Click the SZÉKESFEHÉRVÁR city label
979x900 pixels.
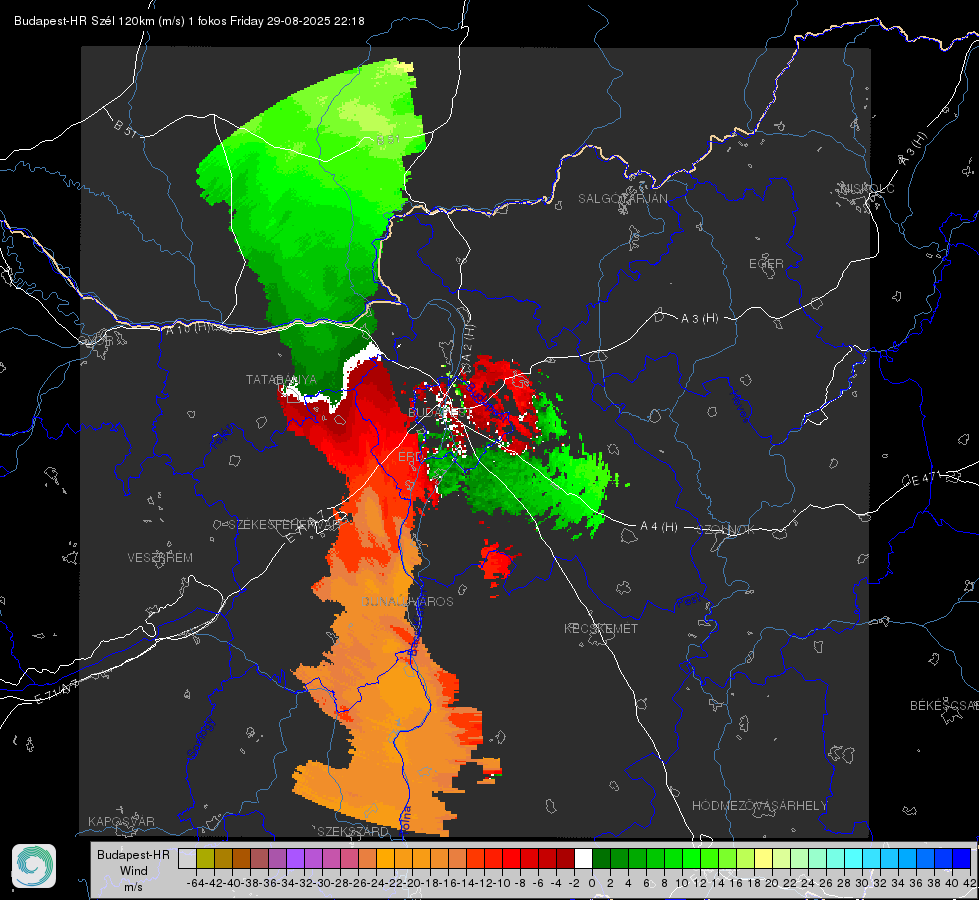tap(286, 525)
